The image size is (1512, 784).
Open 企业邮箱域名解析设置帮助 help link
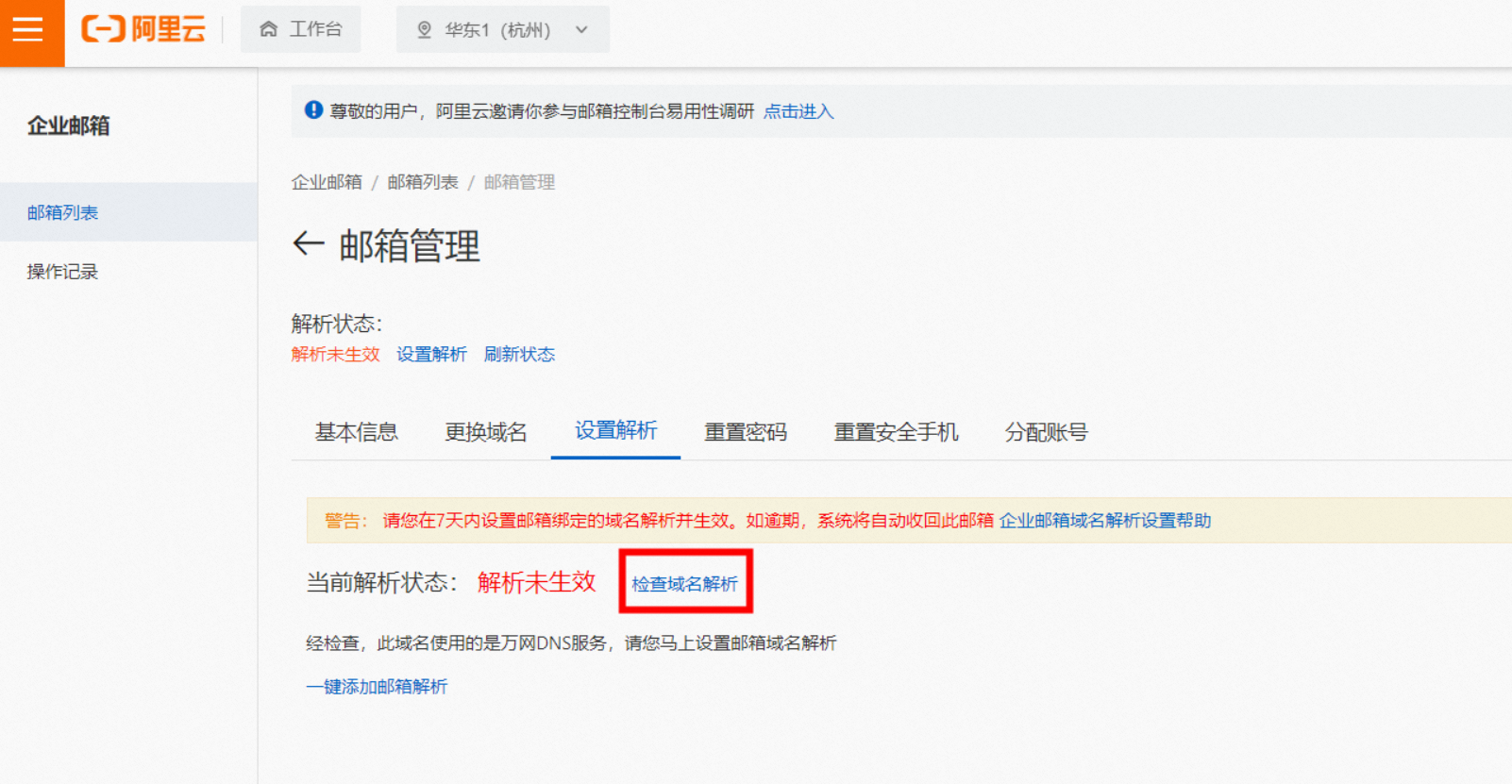(x=1104, y=521)
